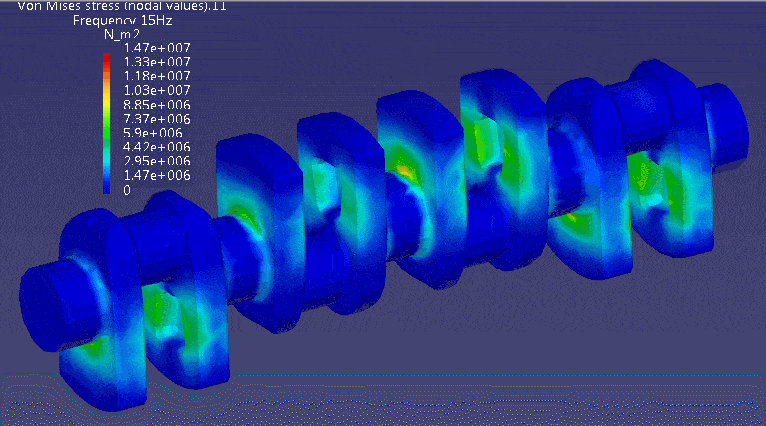The image size is (766, 426).
Task: Select the 5.9e+006 legend value
Action: click(x=152, y=133)
